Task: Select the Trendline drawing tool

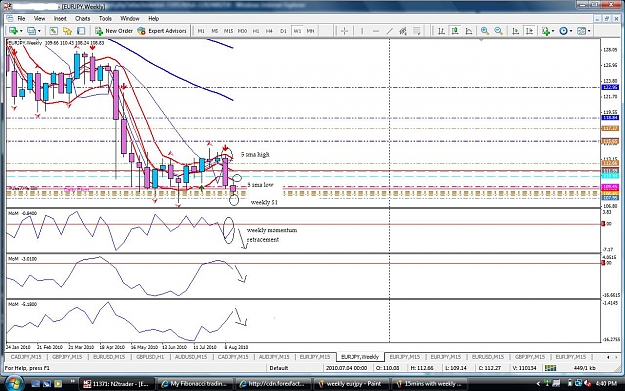Action: pos(389,31)
